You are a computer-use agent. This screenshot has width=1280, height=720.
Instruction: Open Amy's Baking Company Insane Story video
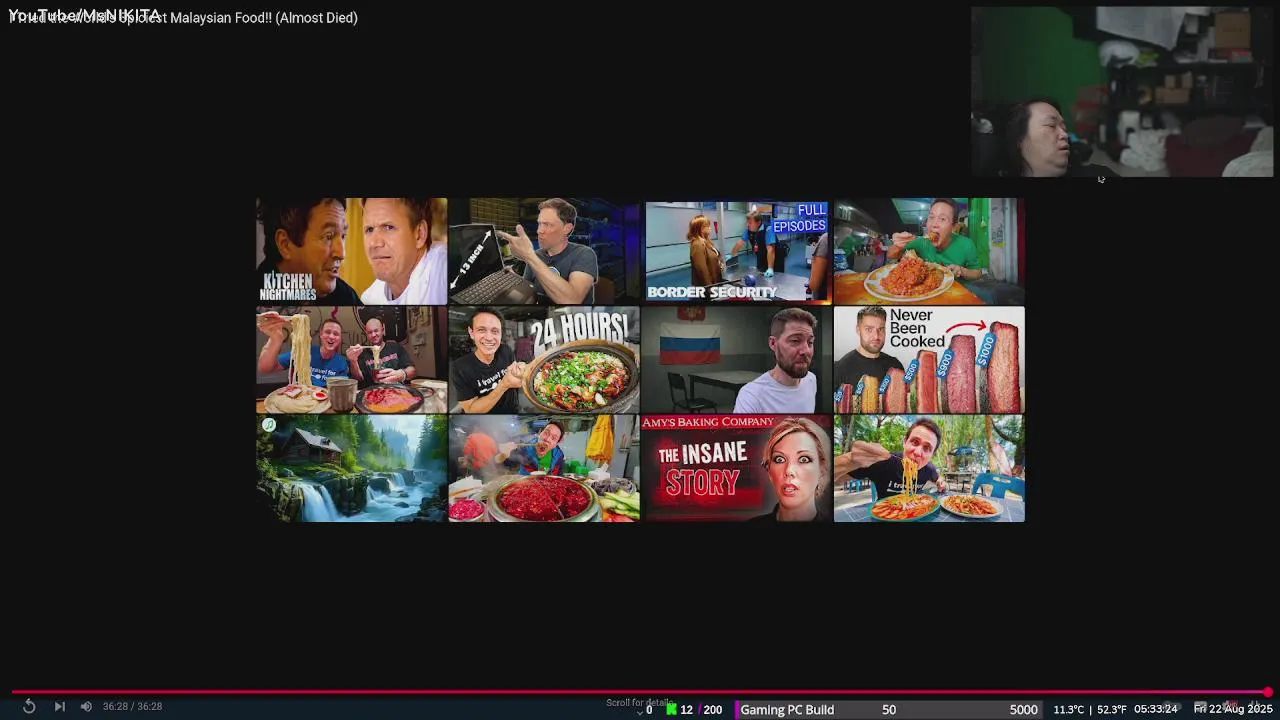(x=737, y=468)
